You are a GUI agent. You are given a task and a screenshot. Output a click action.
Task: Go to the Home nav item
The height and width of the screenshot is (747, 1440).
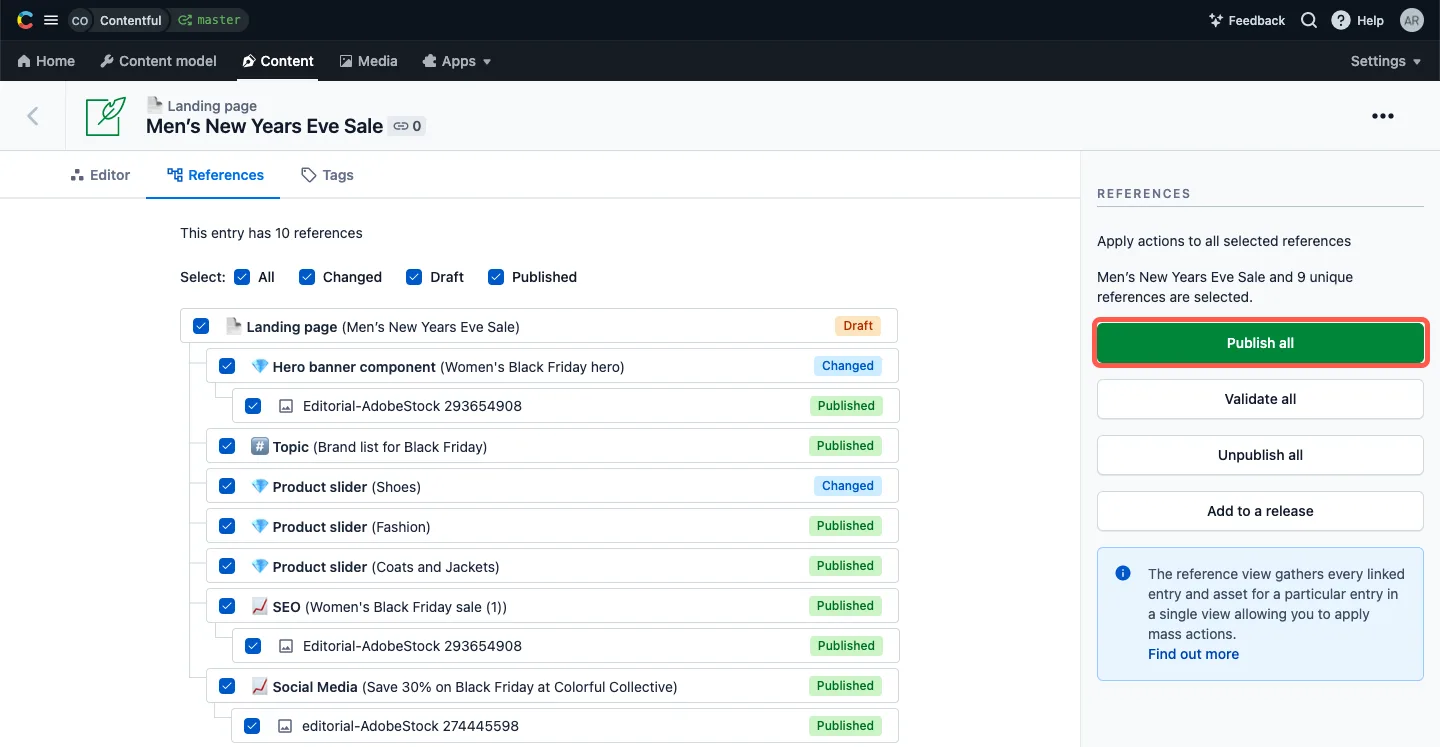pyautogui.click(x=46, y=61)
